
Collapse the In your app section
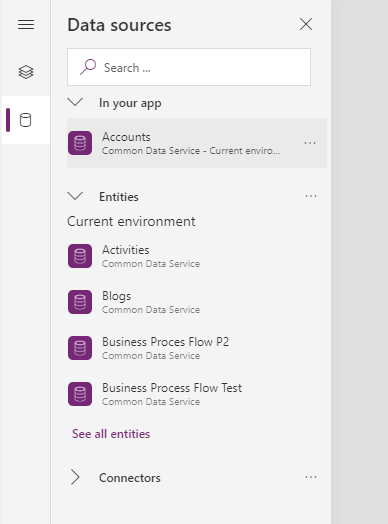point(75,102)
